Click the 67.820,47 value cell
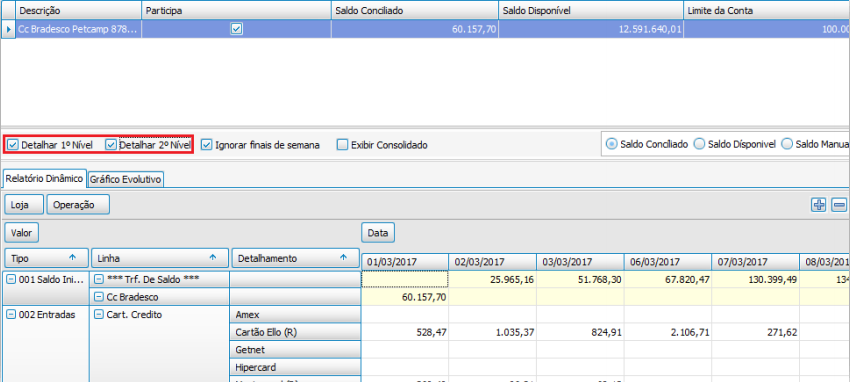The height and width of the screenshot is (382, 850). tap(668, 280)
